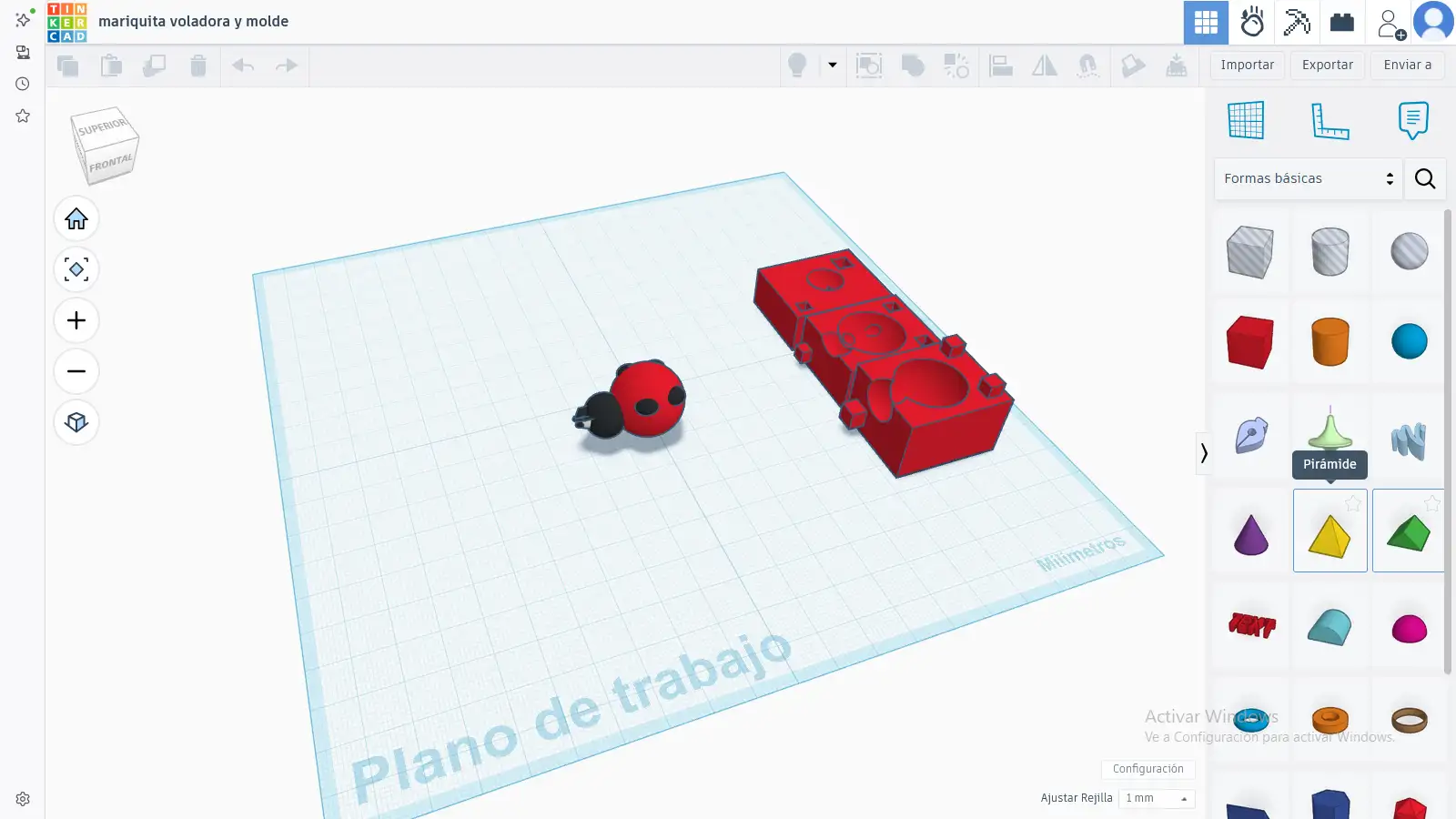Search shapes with the magnifier icon

[x=1425, y=178]
